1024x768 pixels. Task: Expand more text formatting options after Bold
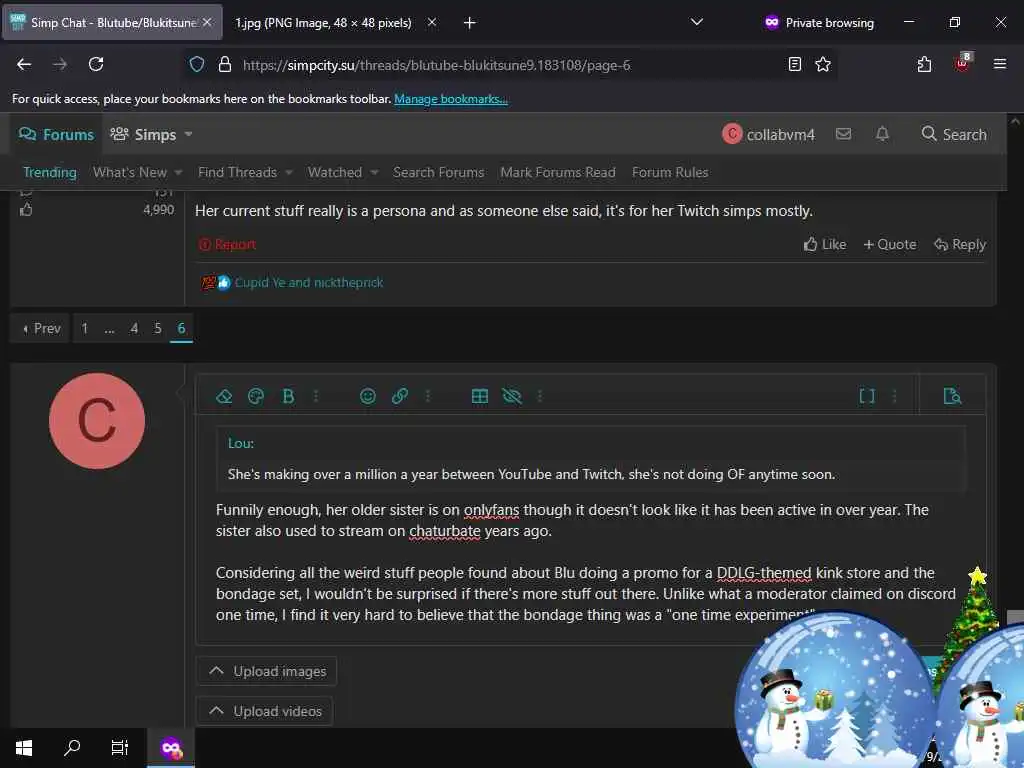point(316,396)
